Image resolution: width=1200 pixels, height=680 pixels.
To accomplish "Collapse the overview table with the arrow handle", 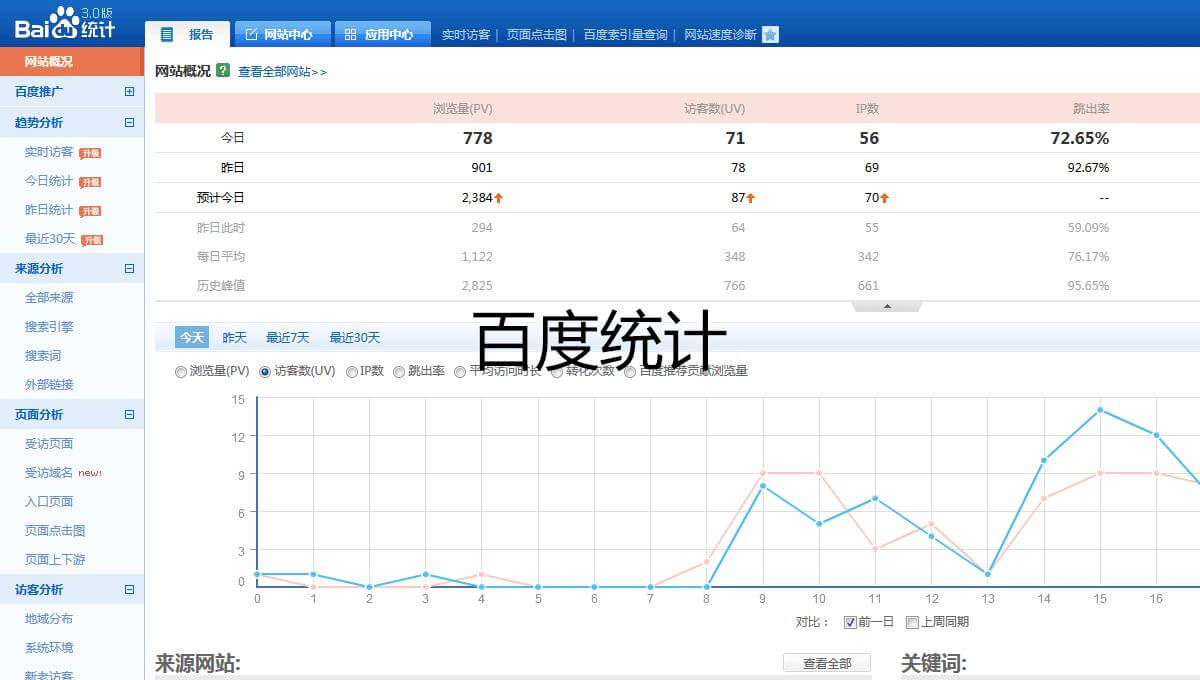I will [887, 307].
